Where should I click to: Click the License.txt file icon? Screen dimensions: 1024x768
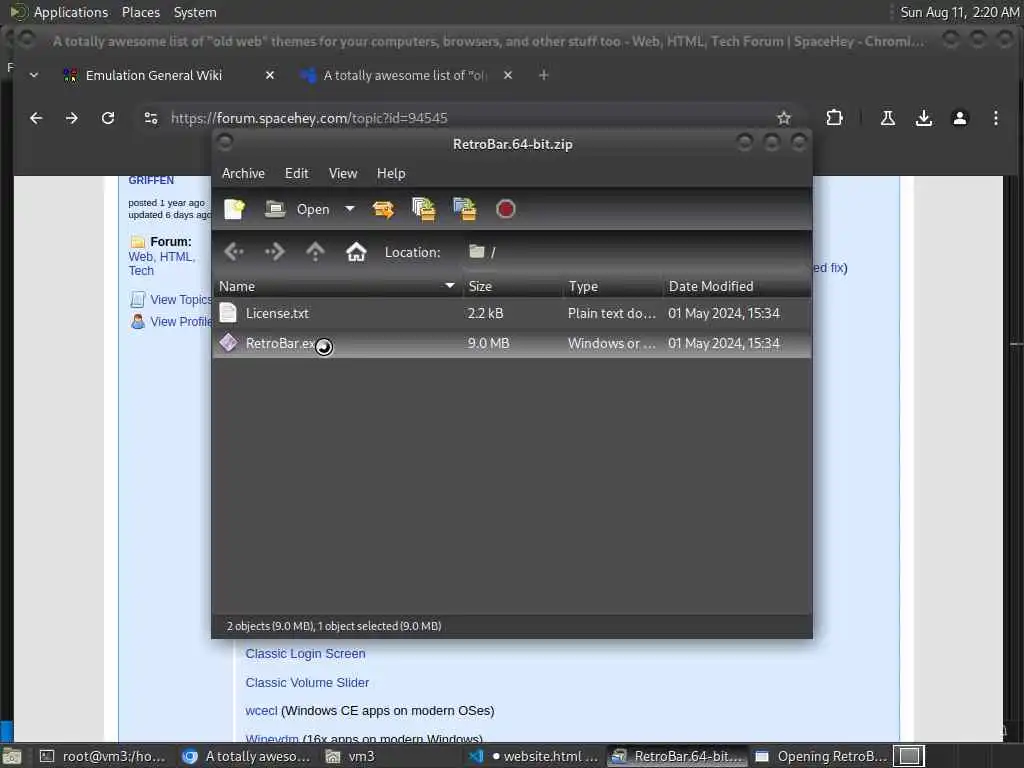(228, 313)
